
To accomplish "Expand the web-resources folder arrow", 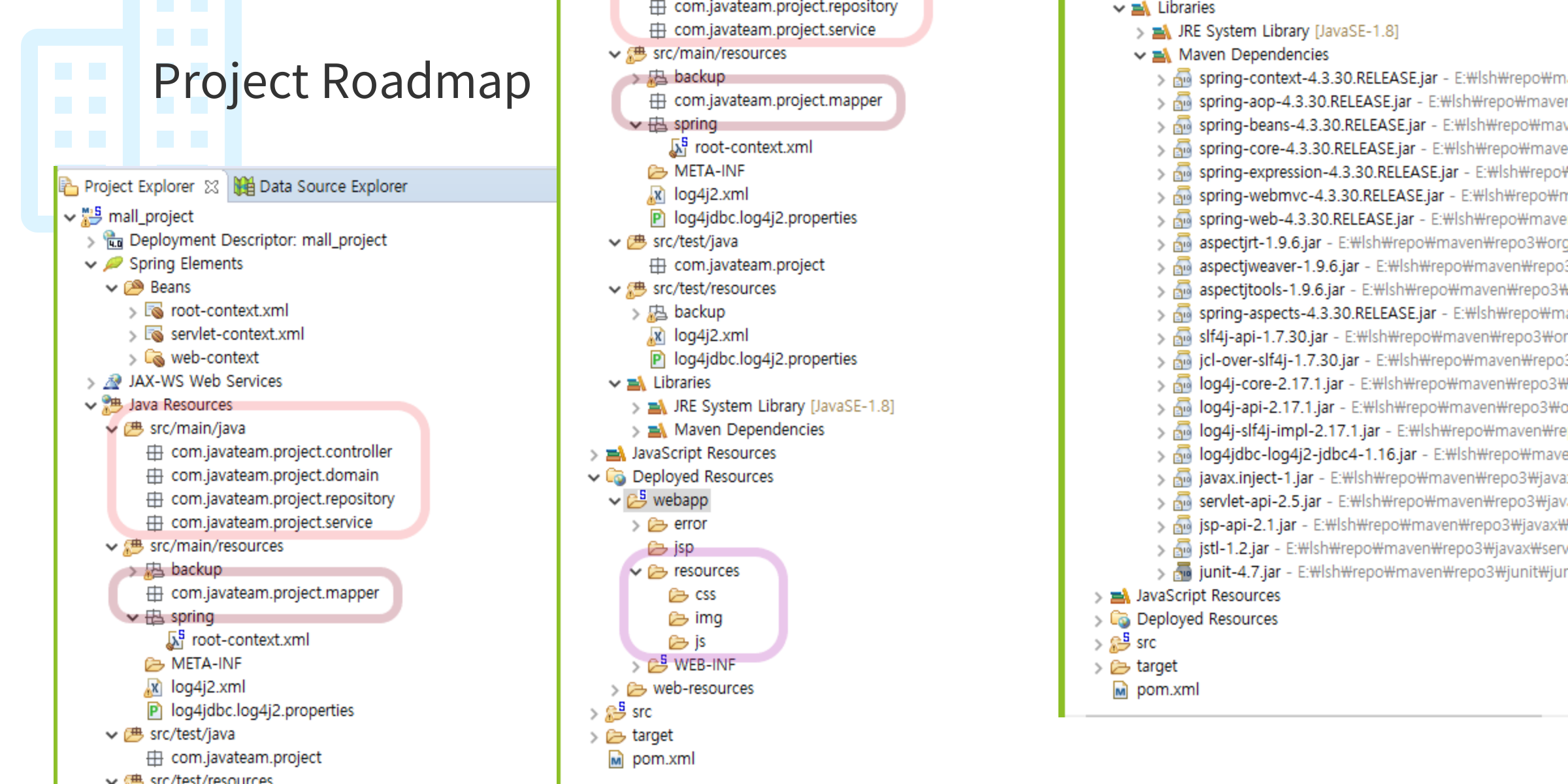I will tap(615, 690).
